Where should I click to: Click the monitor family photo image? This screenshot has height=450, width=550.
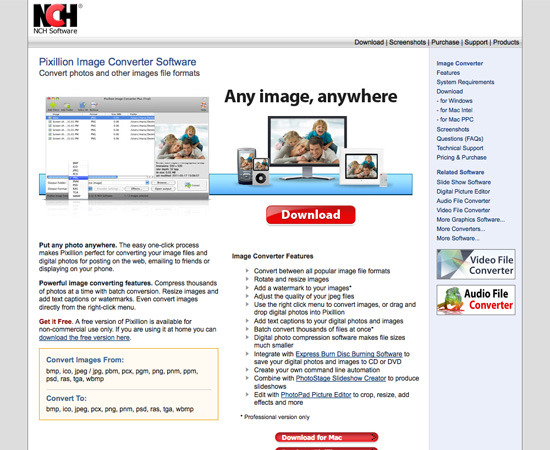click(307, 142)
